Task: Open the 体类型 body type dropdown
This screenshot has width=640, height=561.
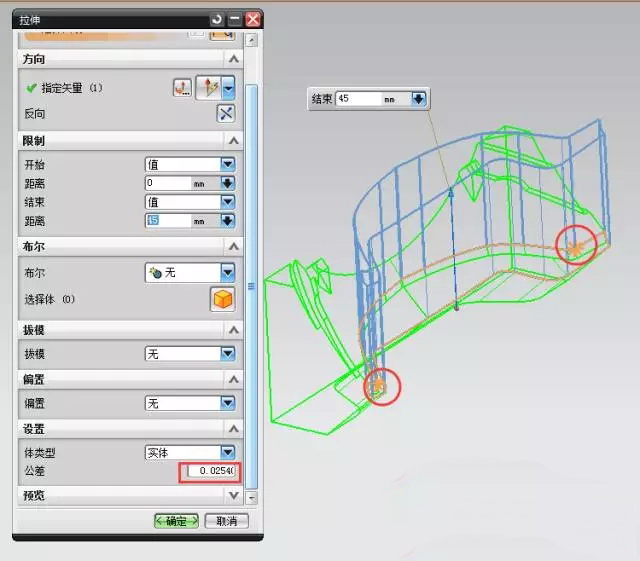Action: 227,452
